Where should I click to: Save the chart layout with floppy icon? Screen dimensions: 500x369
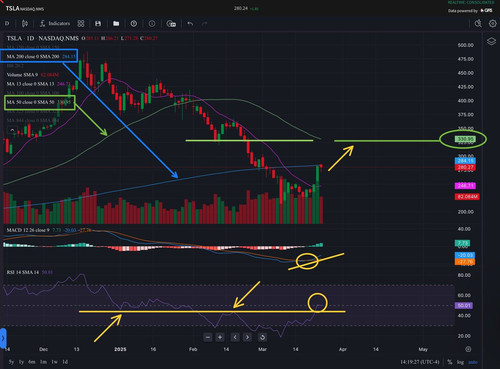point(98,24)
